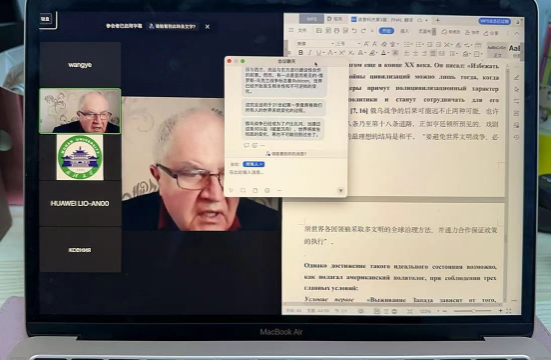Image resolution: width=552 pixels, height=360 pixels.
Task: Select the blue Home ribbon tab
Action: tap(386, 31)
